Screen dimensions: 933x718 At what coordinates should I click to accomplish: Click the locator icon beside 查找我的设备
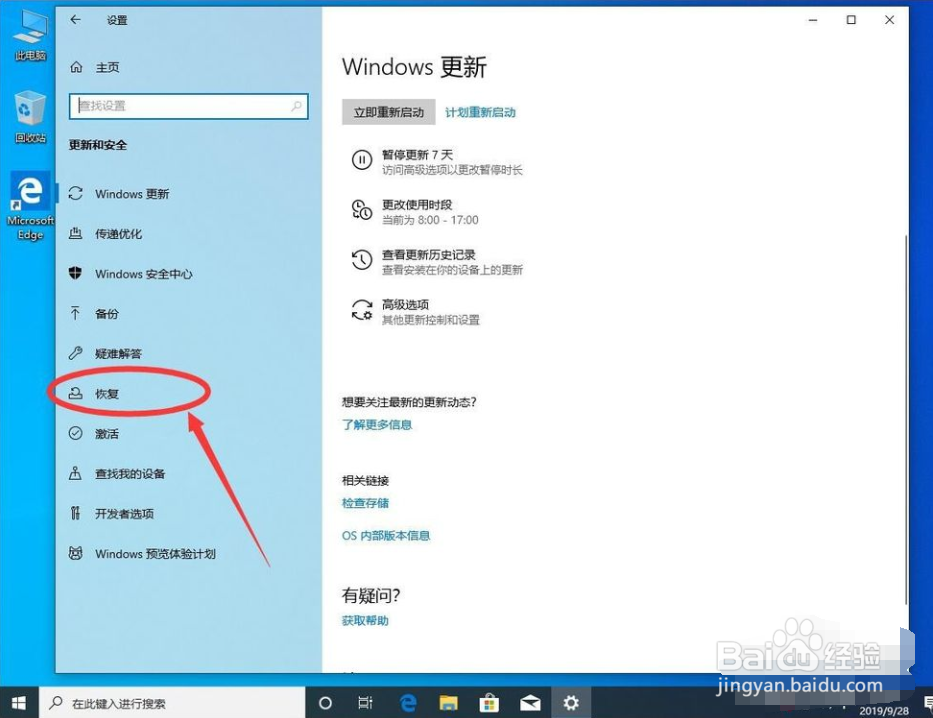tap(76, 473)
